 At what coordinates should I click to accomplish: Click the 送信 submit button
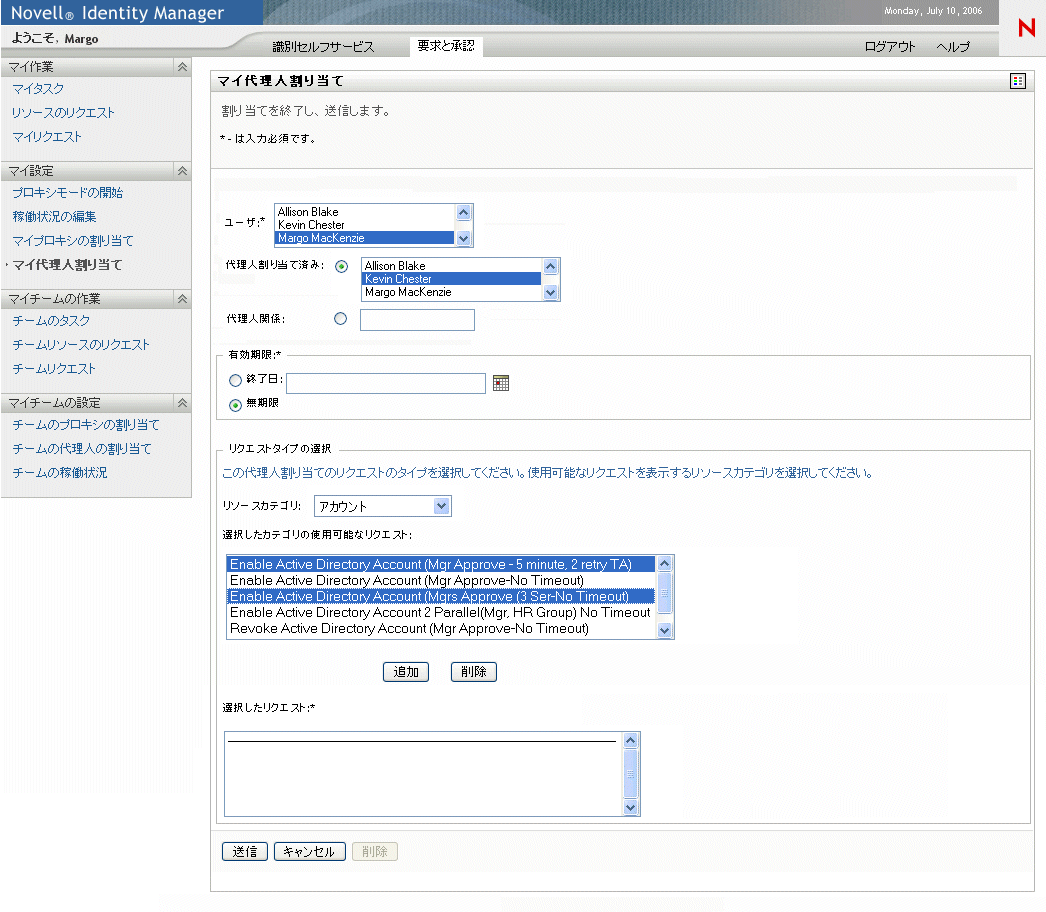[x=245, y=851]
